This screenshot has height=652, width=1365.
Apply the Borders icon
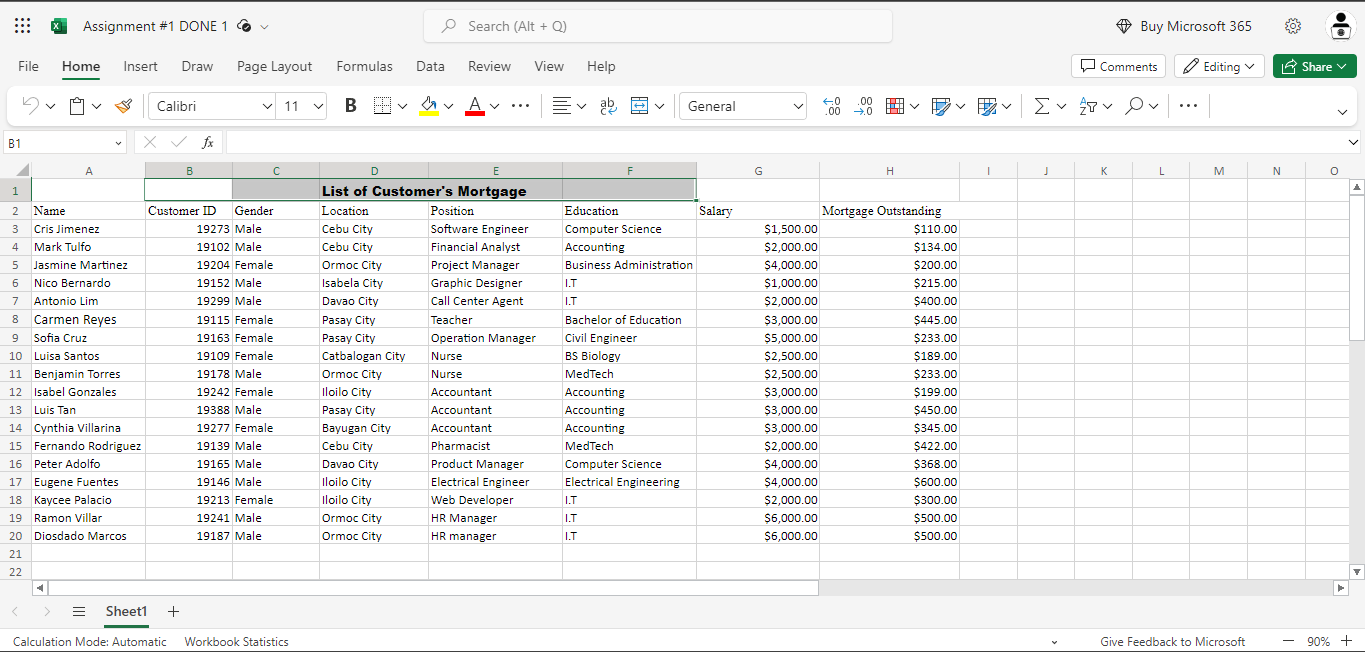(x=382, y=106)
